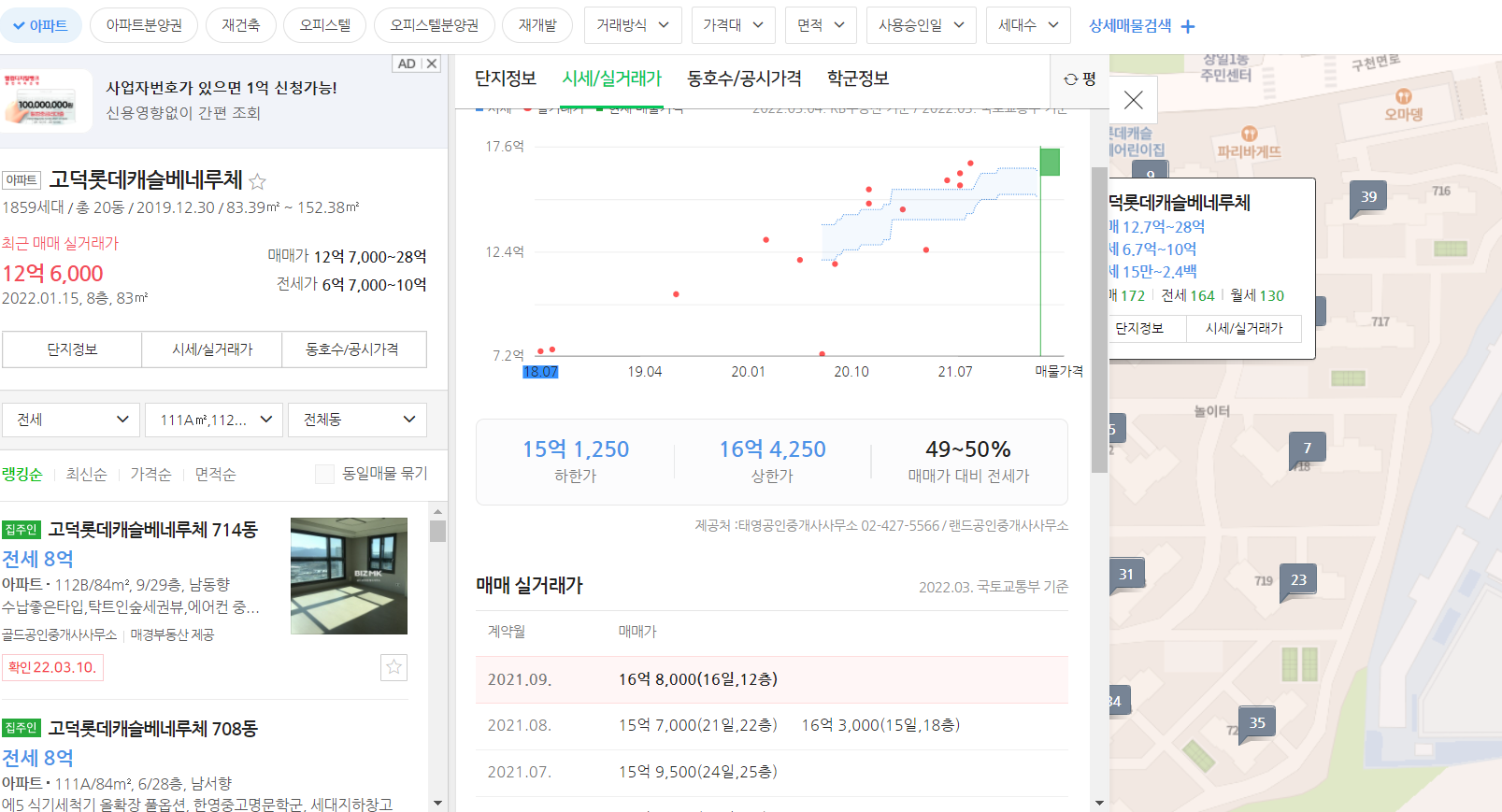The width and height of the screenshot is (1502, 812).
Task: Close the AD banner with X
Action: click(x=432, y=64)
